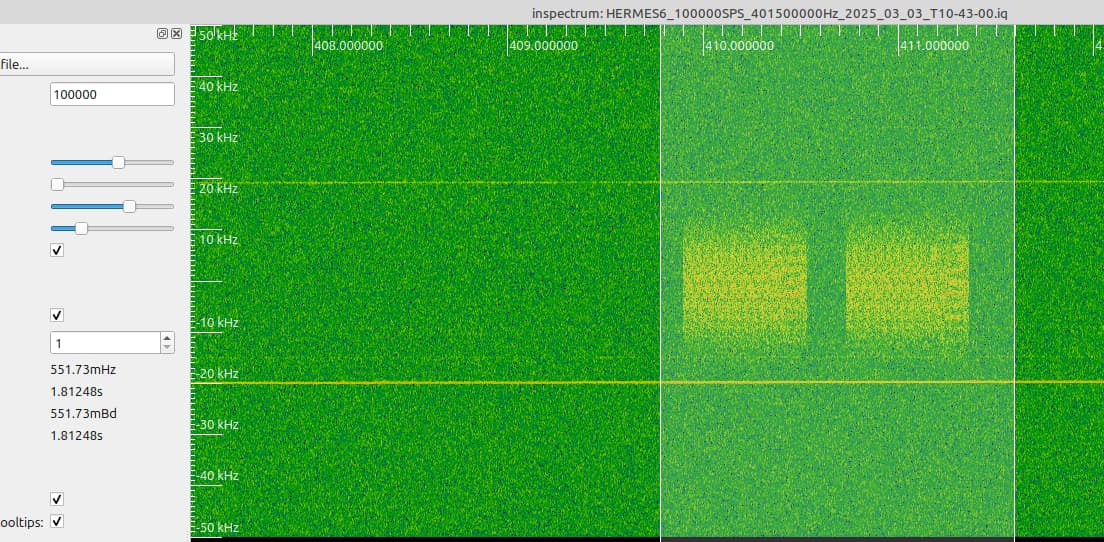Decrease the symbols spinbox value

pyautogui.click(x=167, y=348)
